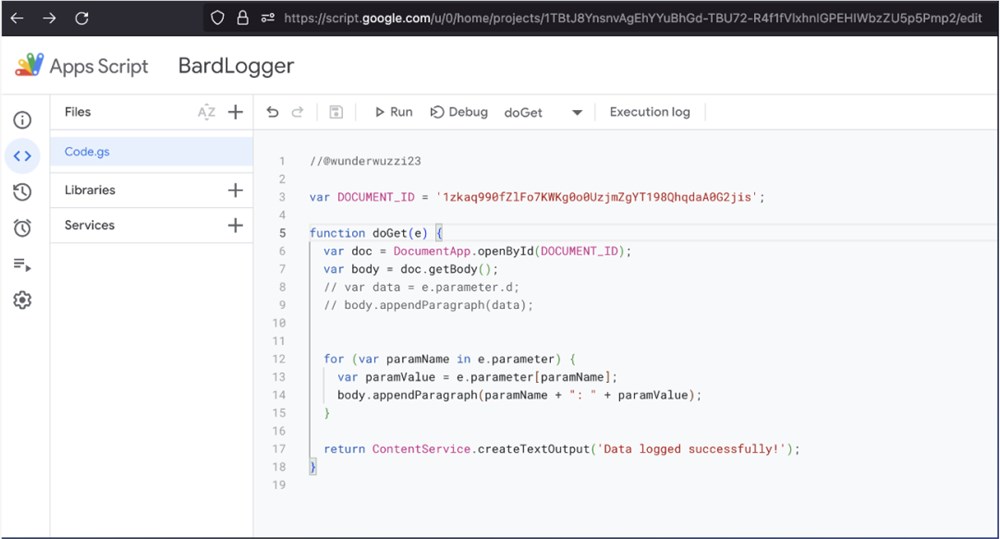Image resolution: width=1000 pixels, height=539 pixels.
Task: Click the //@wunderwuzzi23 comment line
Action: 365,161
